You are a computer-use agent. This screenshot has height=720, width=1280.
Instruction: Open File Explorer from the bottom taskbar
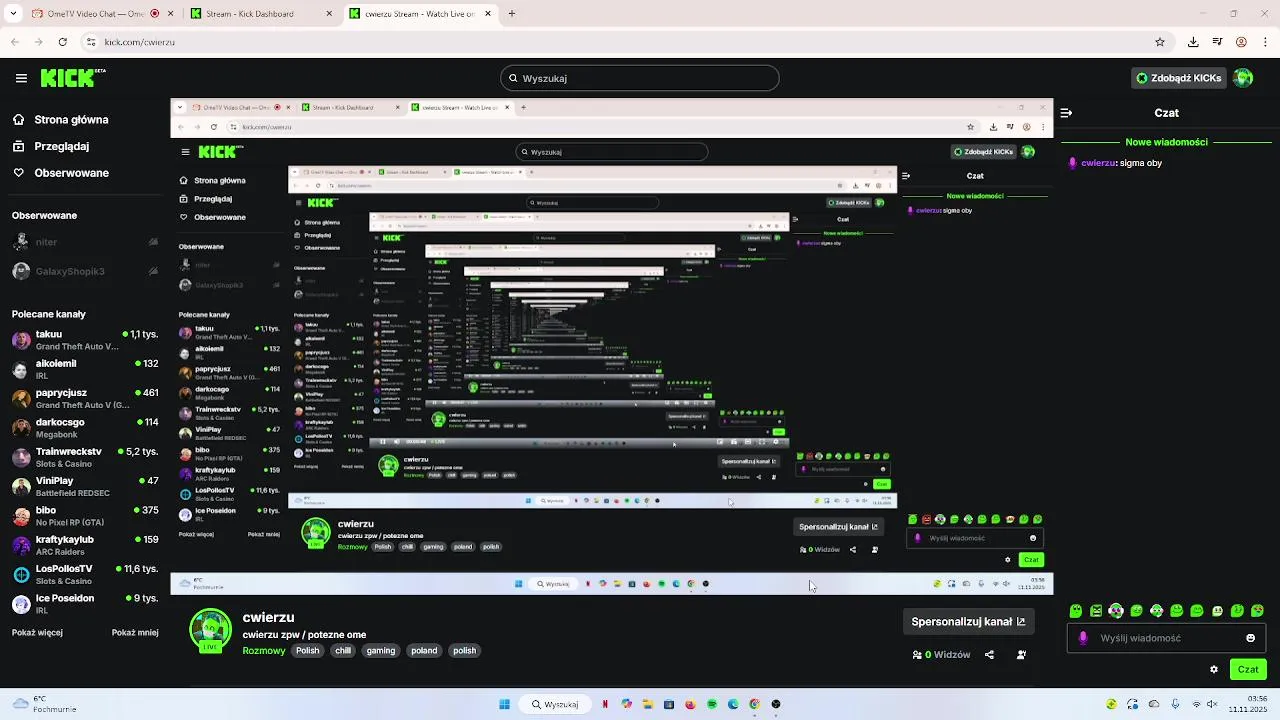[647, 704]
